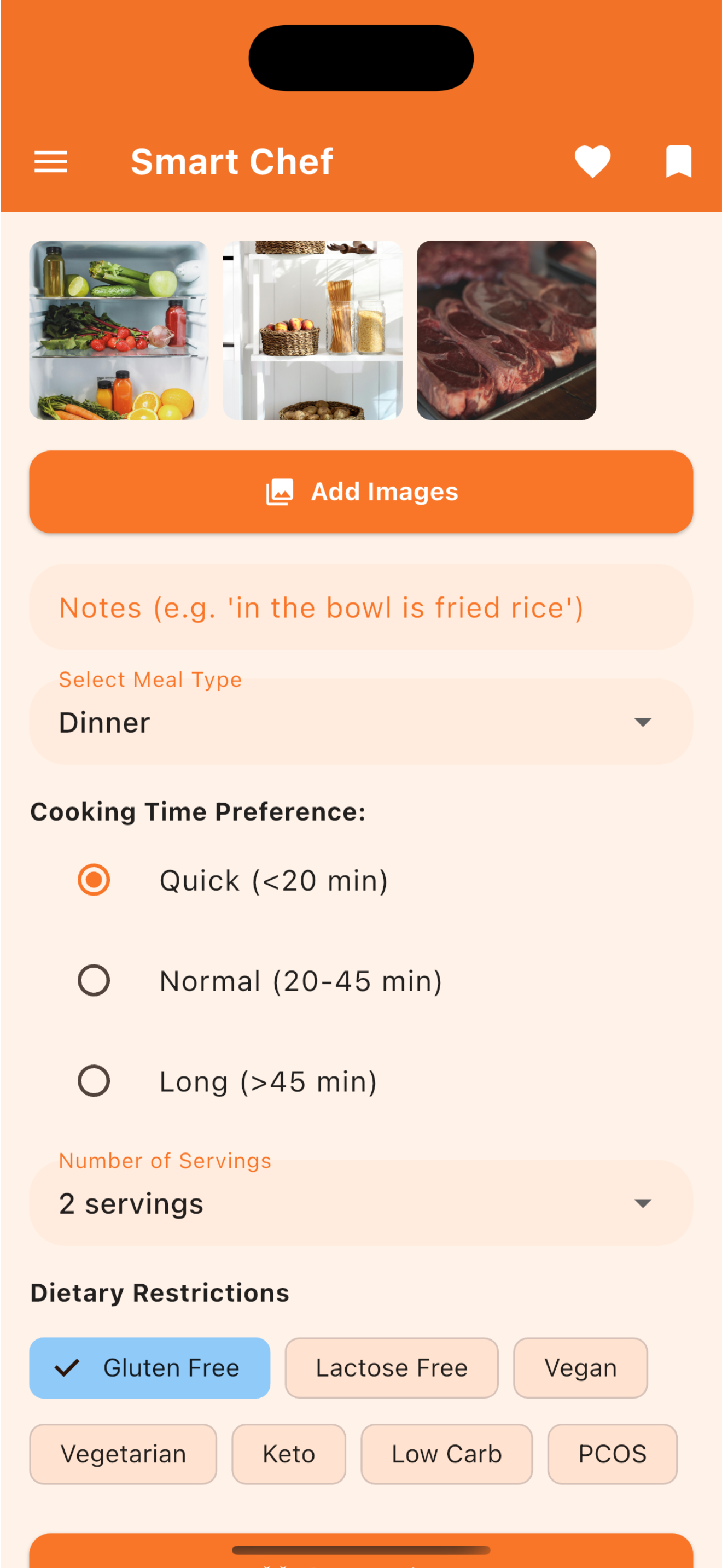Deselect the Gluten Free chip
This screenshot has width=722, height=1568.
tap(150, 1368)
